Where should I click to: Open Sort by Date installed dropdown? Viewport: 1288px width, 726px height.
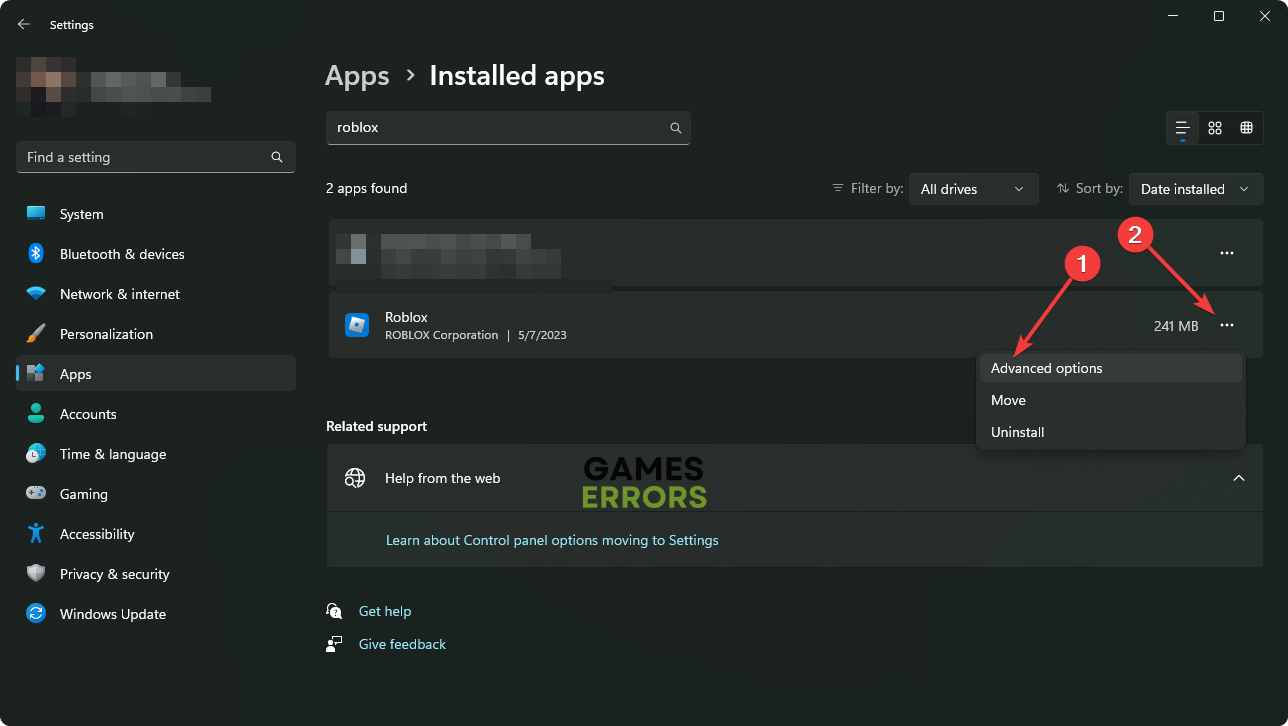pyautogui.click(x=1195, y=189)
